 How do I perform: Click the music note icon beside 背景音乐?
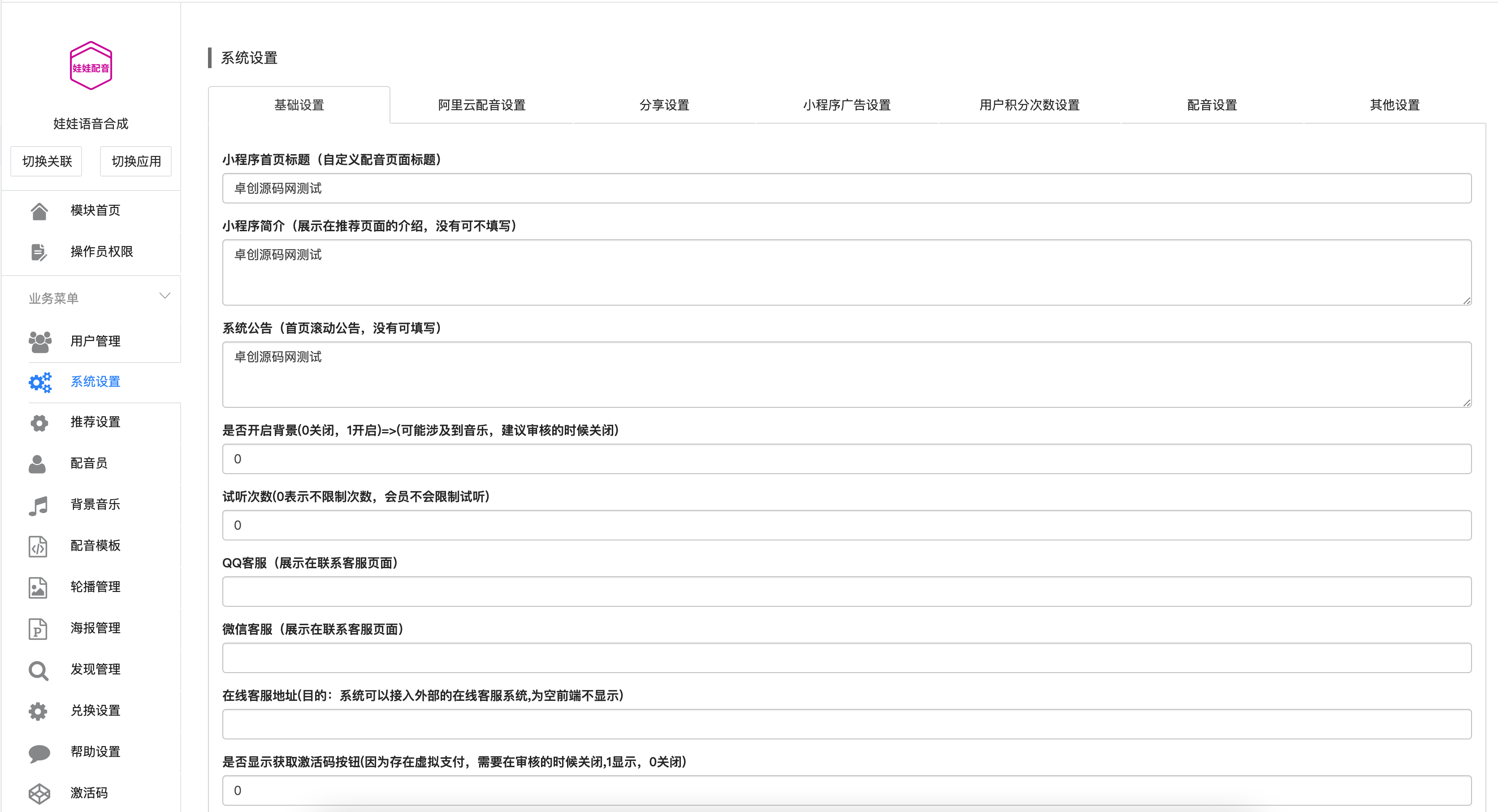(38, 505)
